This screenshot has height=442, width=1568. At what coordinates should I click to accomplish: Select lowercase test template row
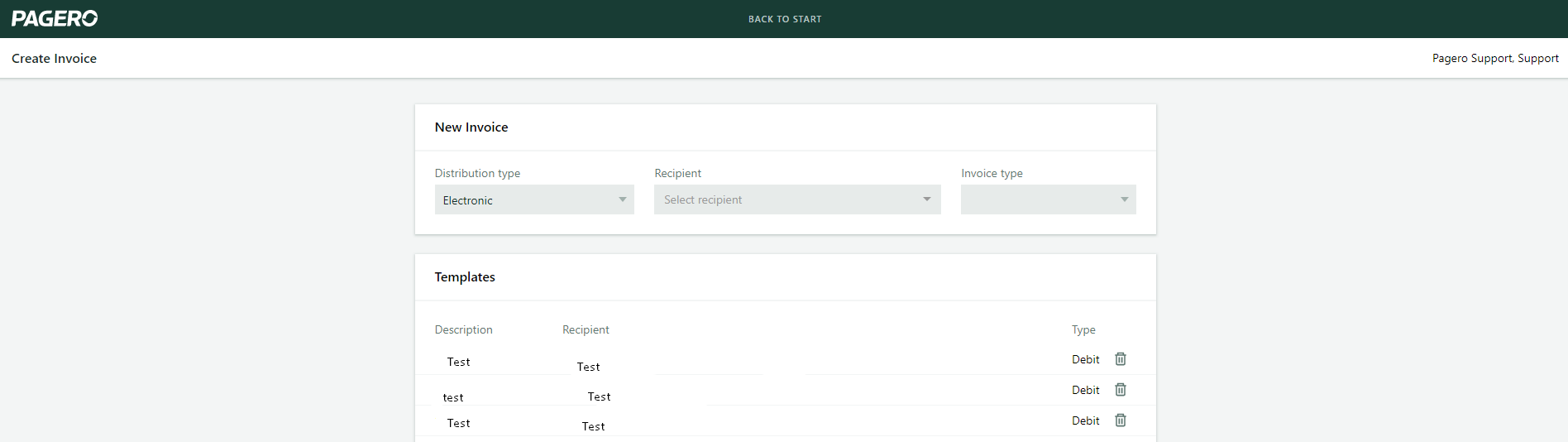tap(453, 397)
